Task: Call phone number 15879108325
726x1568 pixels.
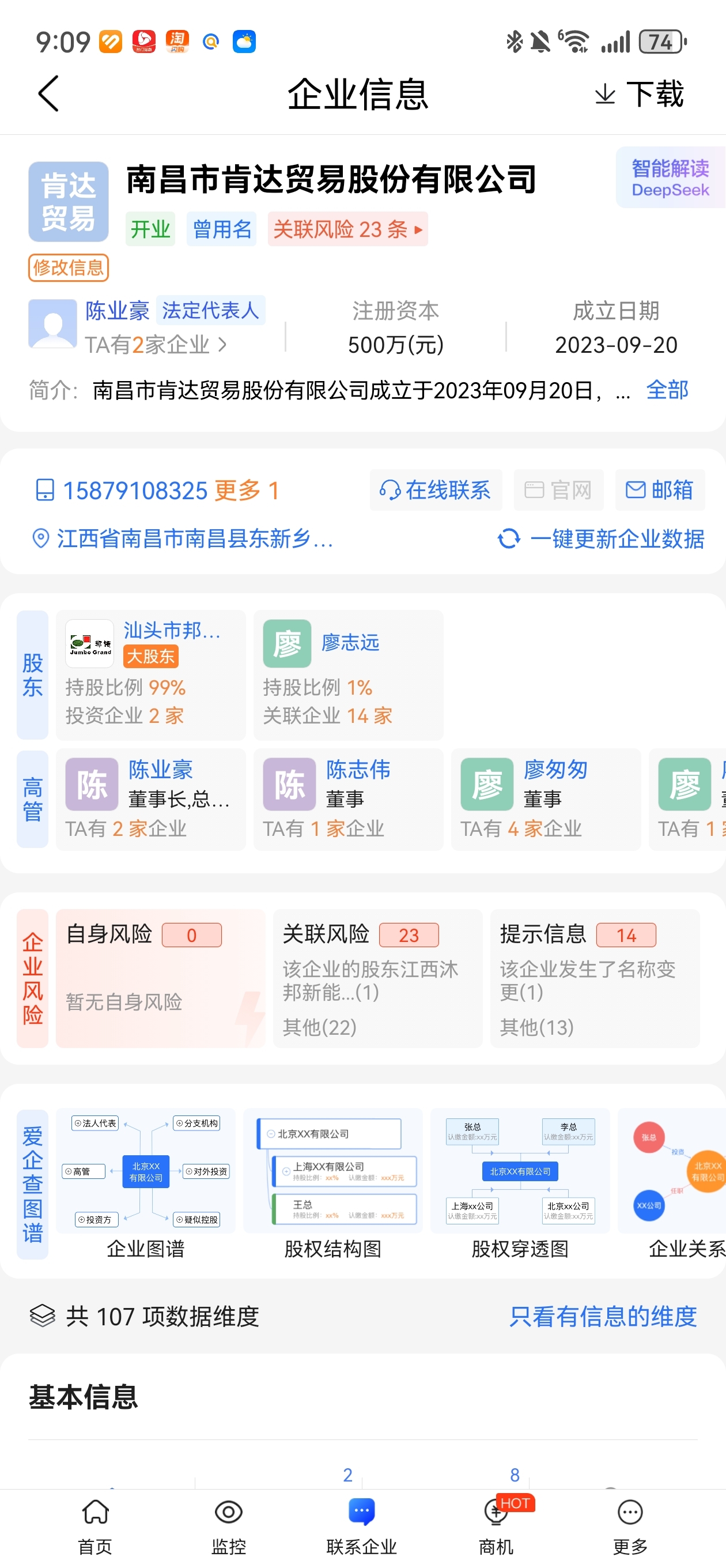Action: pyautogui.click(x=135, y=490)
